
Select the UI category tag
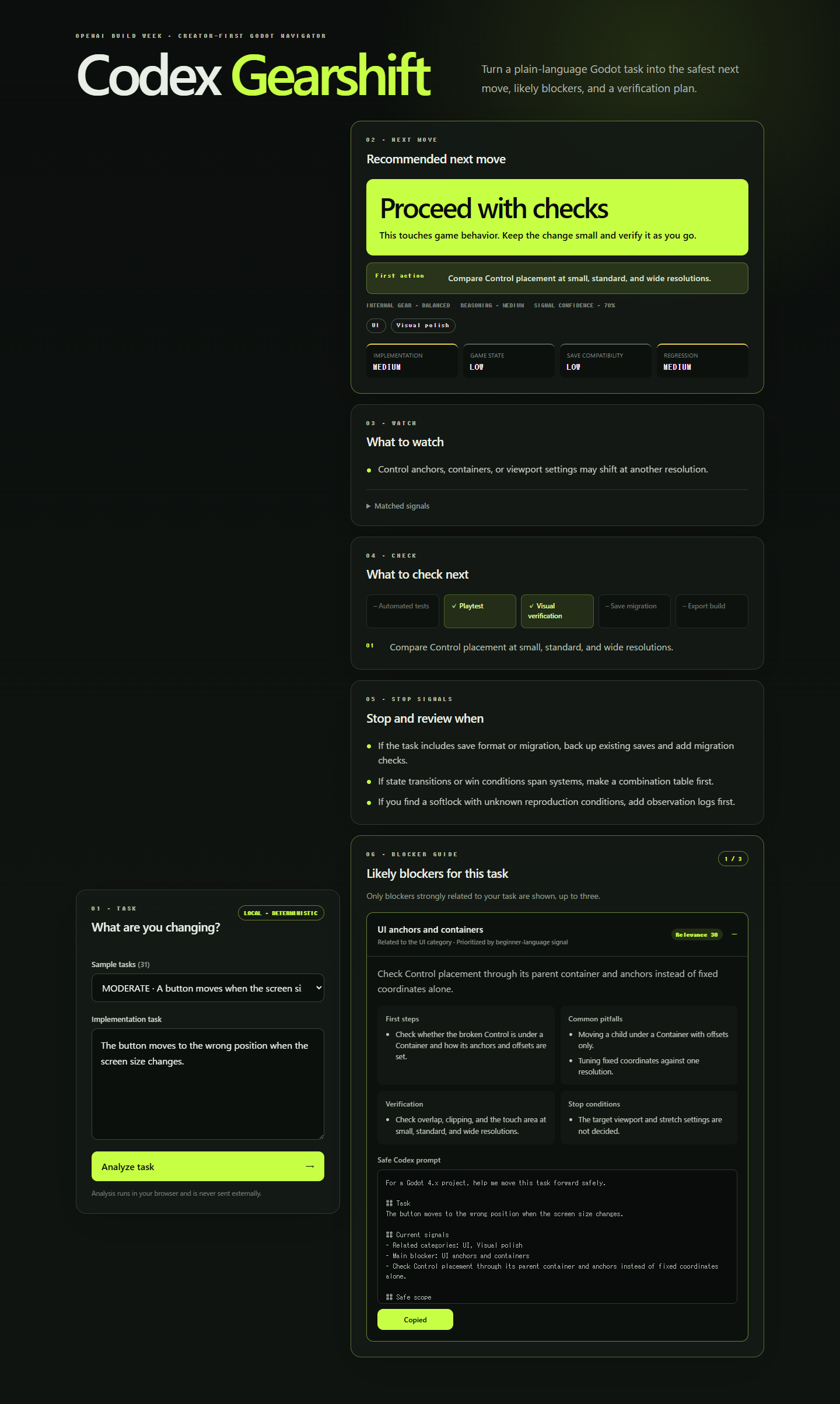(376, 325)
